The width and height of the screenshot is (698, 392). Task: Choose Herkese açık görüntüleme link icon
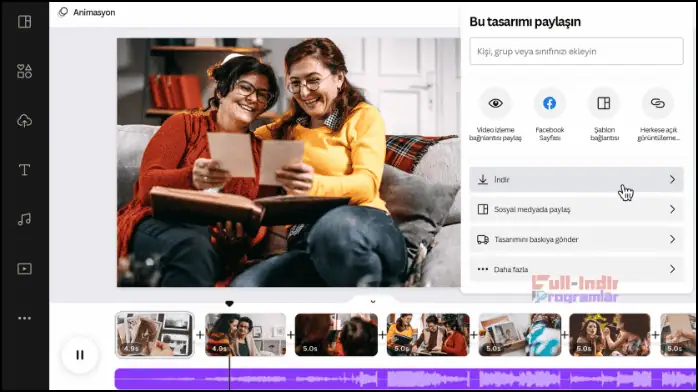click(658, 103)
